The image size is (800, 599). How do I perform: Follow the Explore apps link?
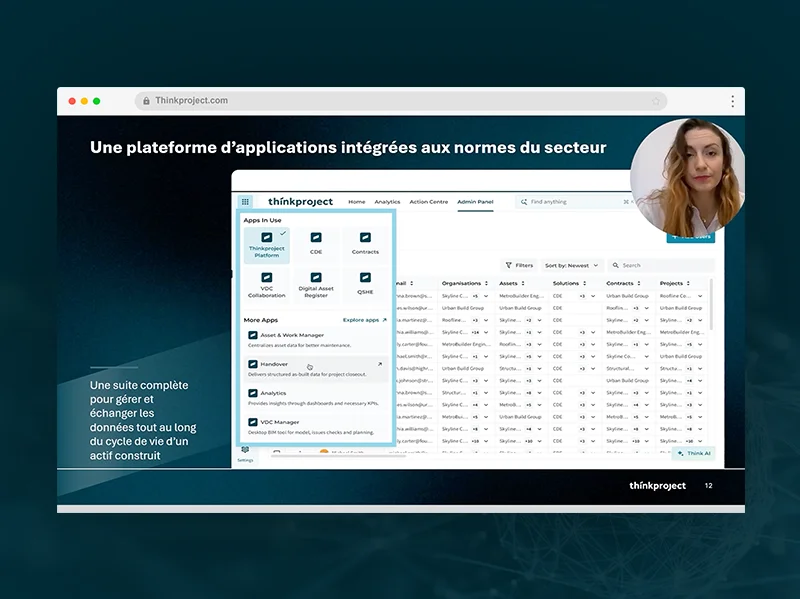point(364,320)
